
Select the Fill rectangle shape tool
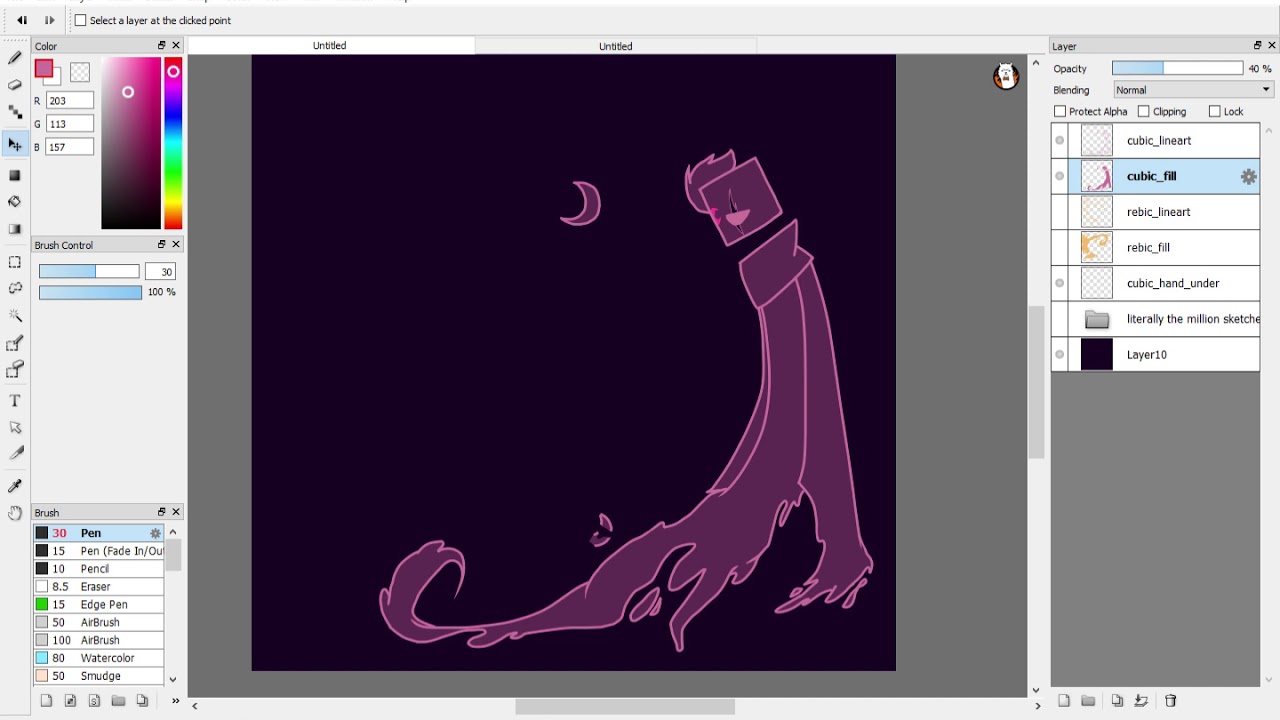click(15, 175)
